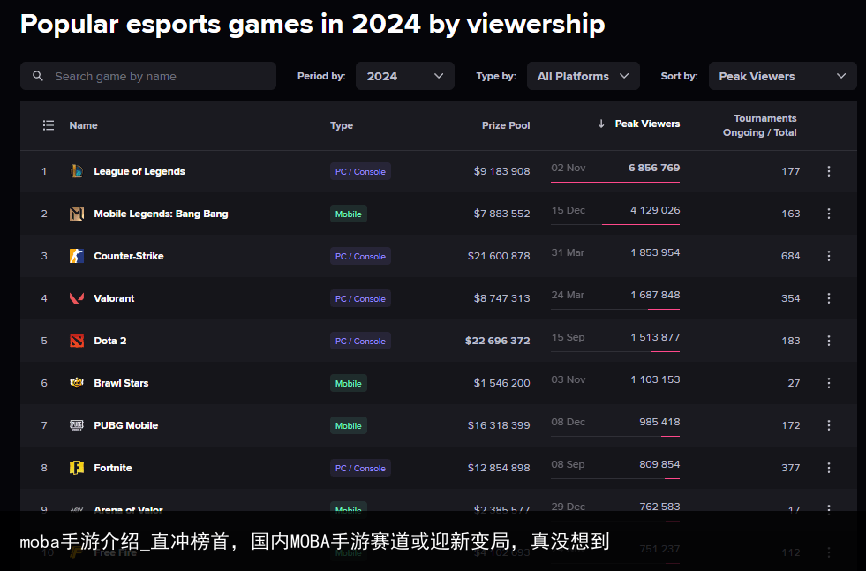
Task: Click the Valorant game icon
Action: [x=77, y=298]
